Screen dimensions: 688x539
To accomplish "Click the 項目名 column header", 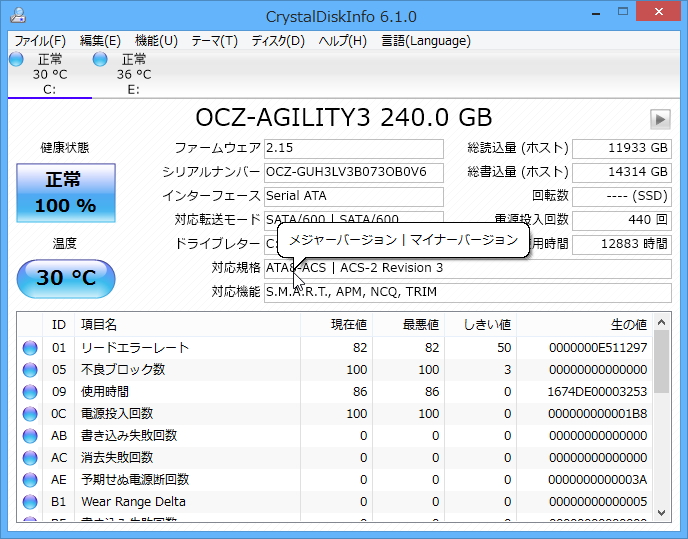I will pyautogui.click(x=187, y=325).
